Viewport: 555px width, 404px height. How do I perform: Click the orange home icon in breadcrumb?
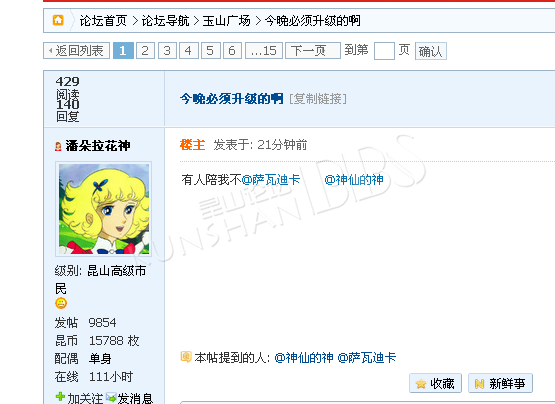(58, 20)
